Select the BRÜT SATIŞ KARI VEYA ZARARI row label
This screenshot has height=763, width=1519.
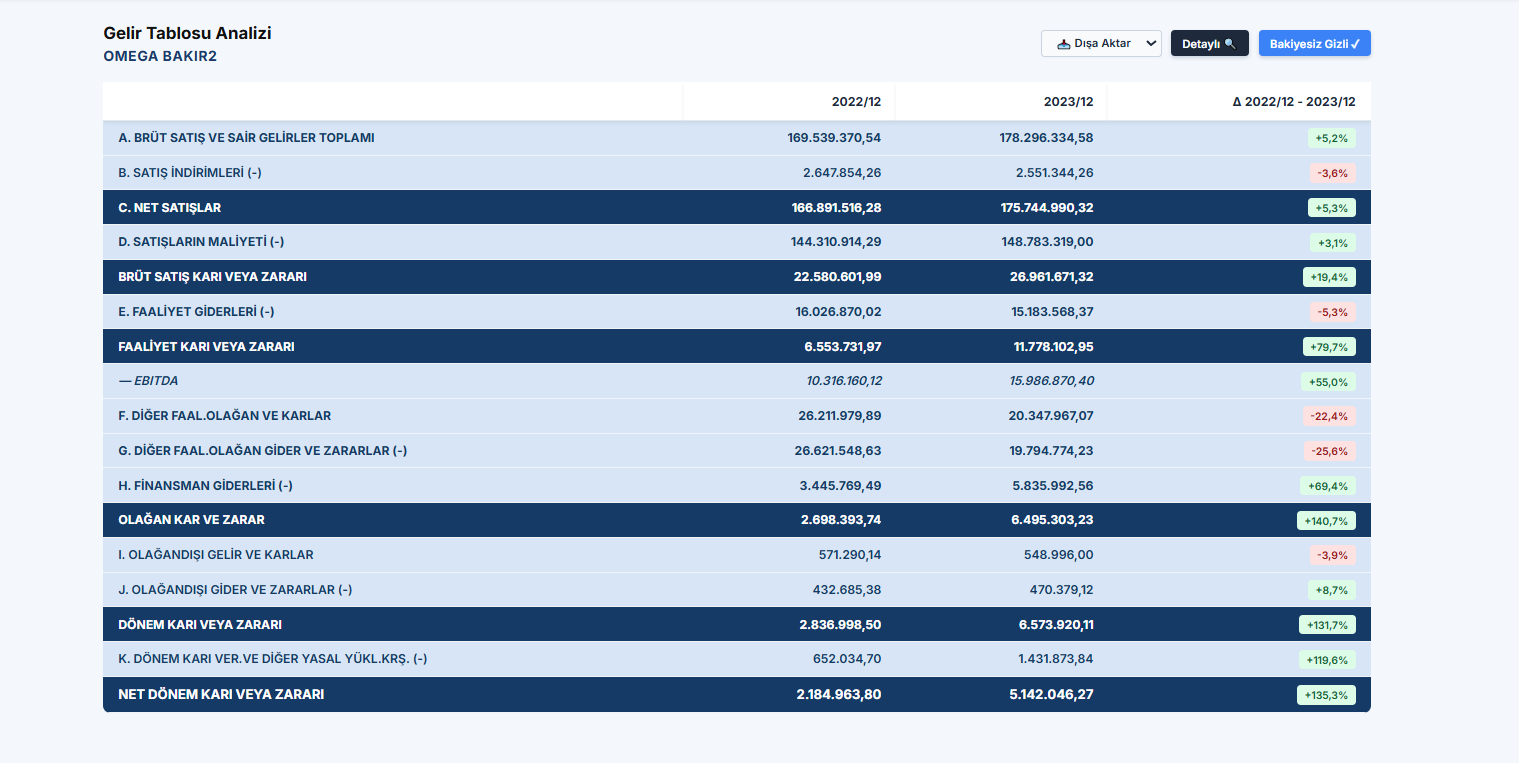click(212, 277)
